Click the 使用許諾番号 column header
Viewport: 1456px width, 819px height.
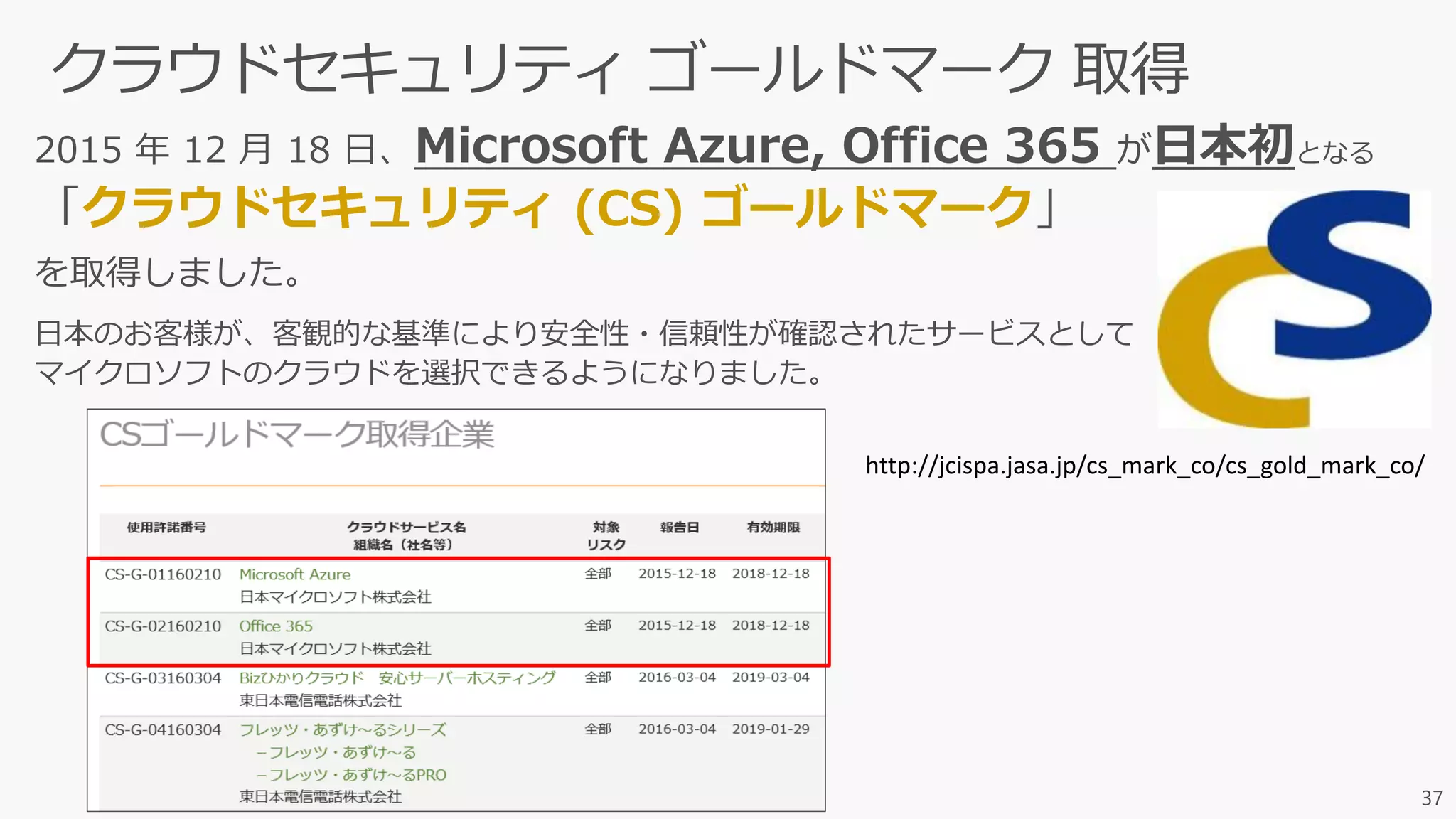(x=166, y=528)
